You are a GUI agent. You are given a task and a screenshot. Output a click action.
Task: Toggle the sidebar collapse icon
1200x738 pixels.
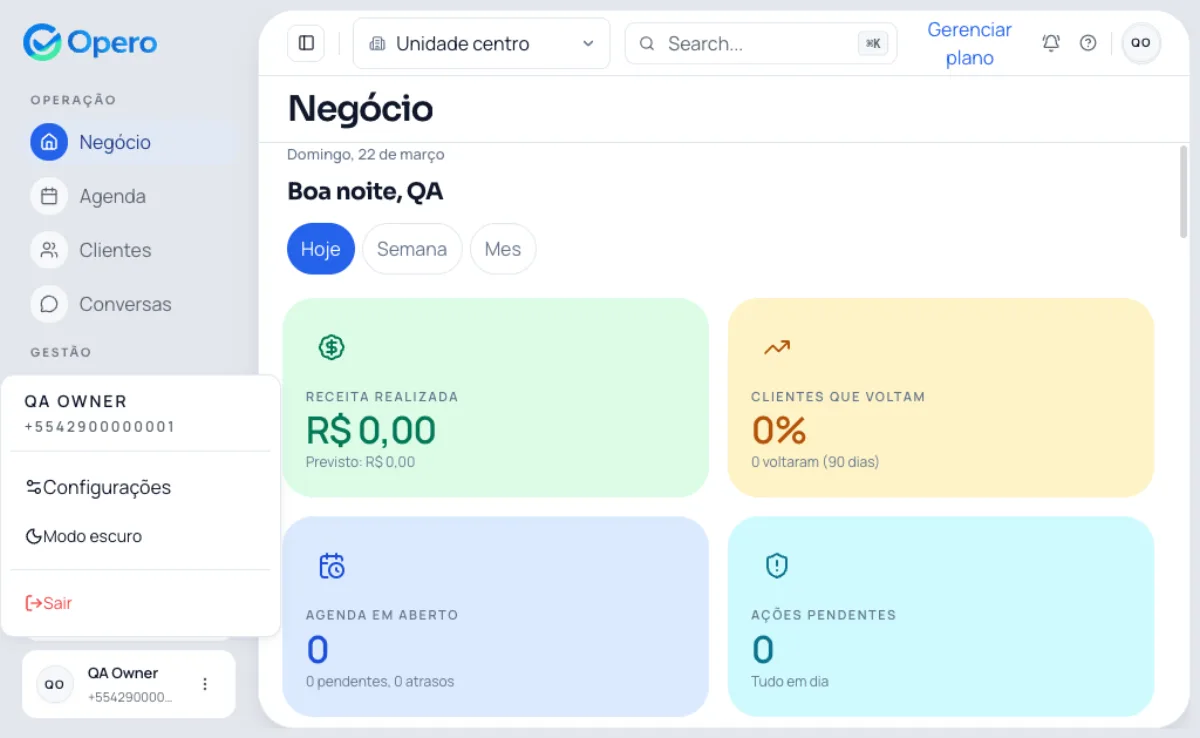[306, 43]
